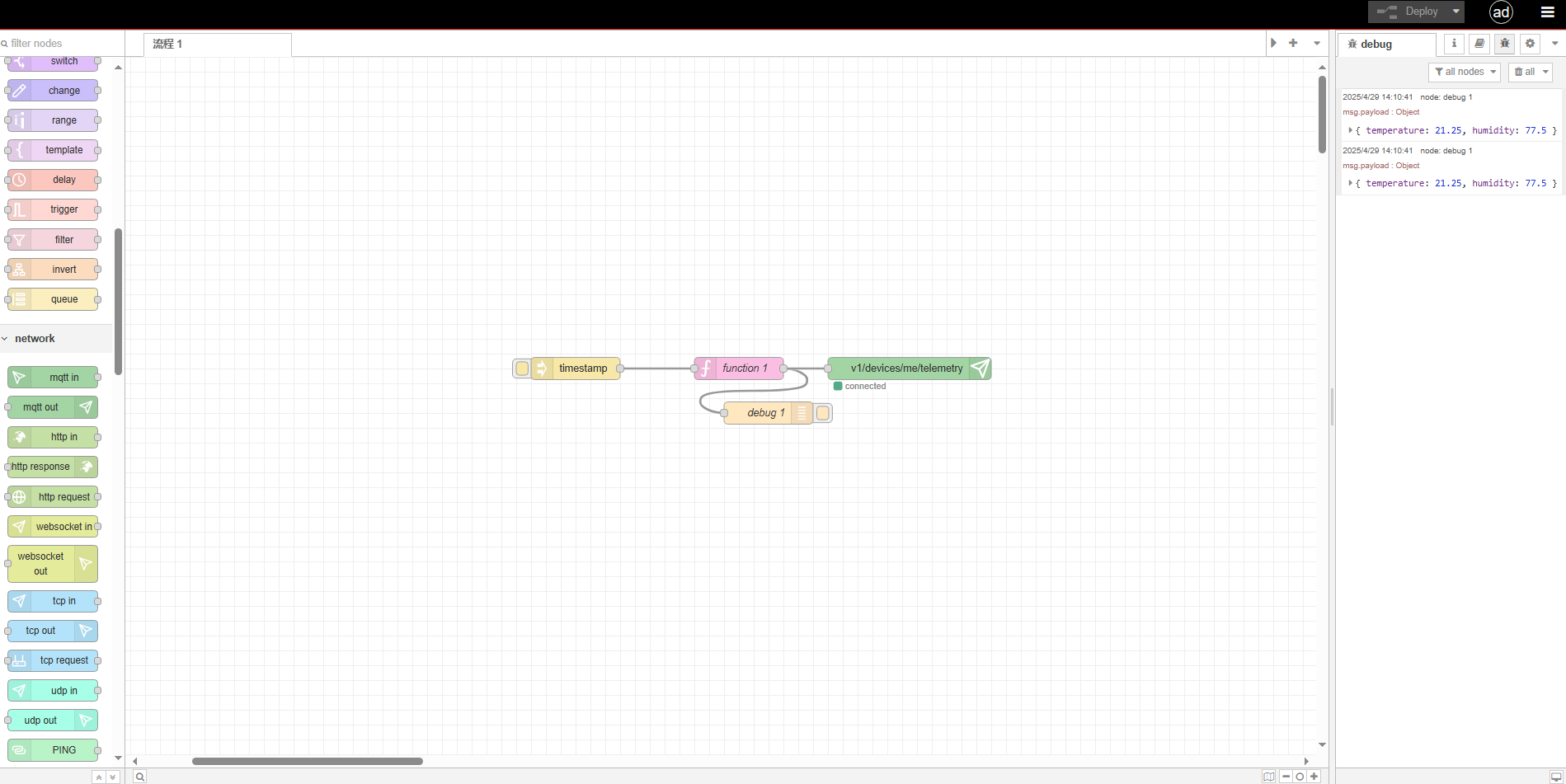Screen dimensions: 1566x784
Task: Open configuration nodes gear icon
Action: pyautogui.click(x=1531, y=44)
